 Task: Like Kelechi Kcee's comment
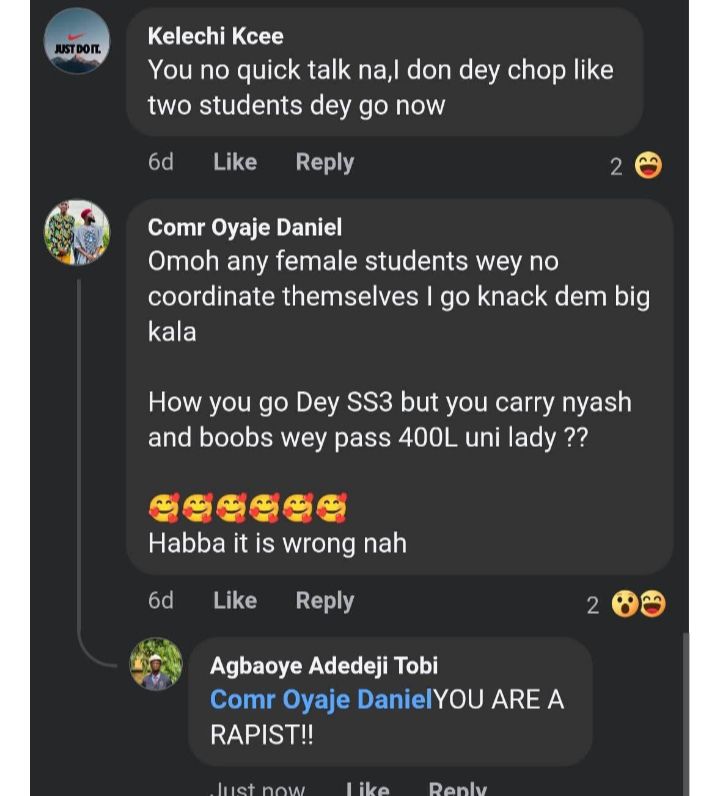coord(235,162)
